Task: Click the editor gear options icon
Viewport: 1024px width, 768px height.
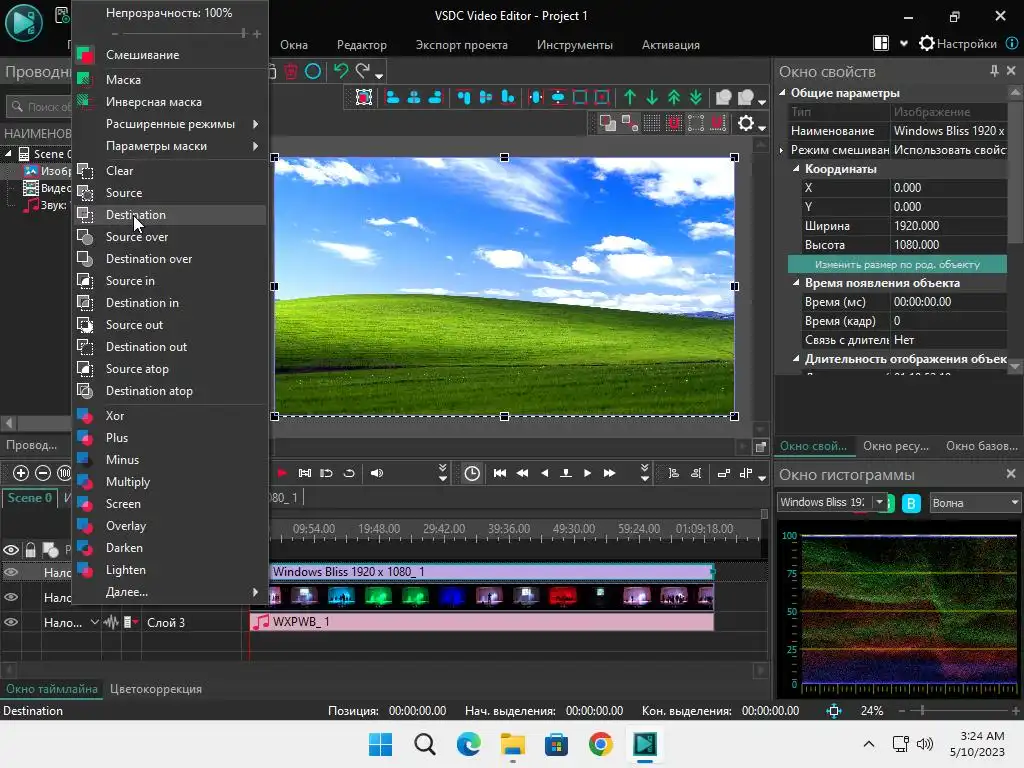Action: [x=746, y=123]
